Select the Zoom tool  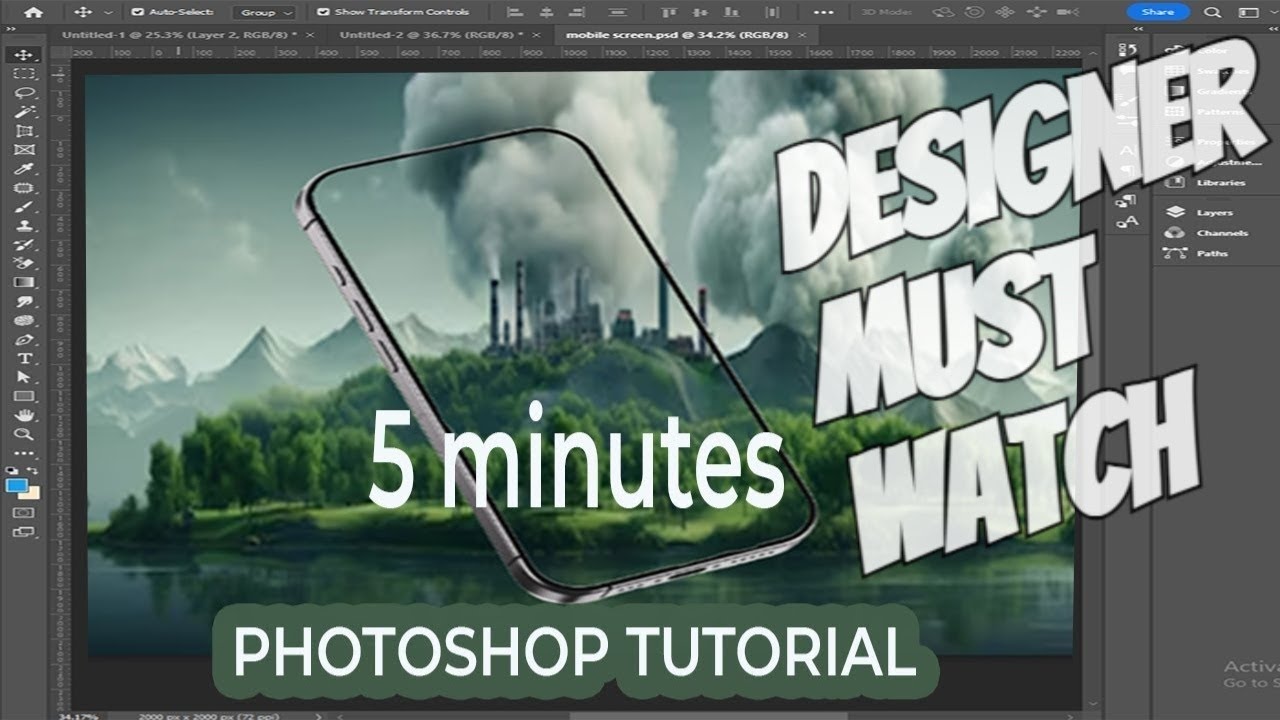pos(25,434)
